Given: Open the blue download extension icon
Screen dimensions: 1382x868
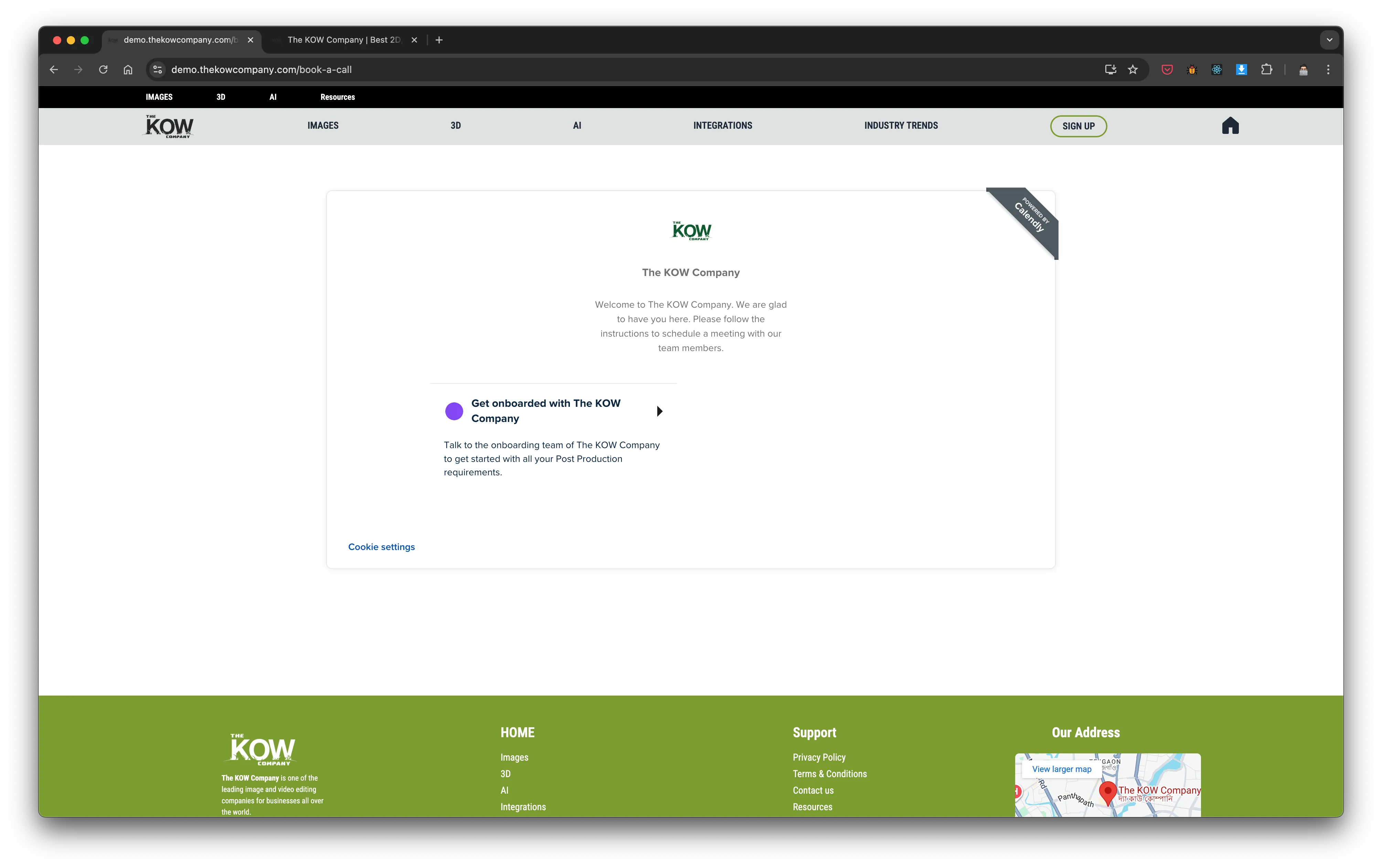Looking at the screenshot, I should point(1241,70).
